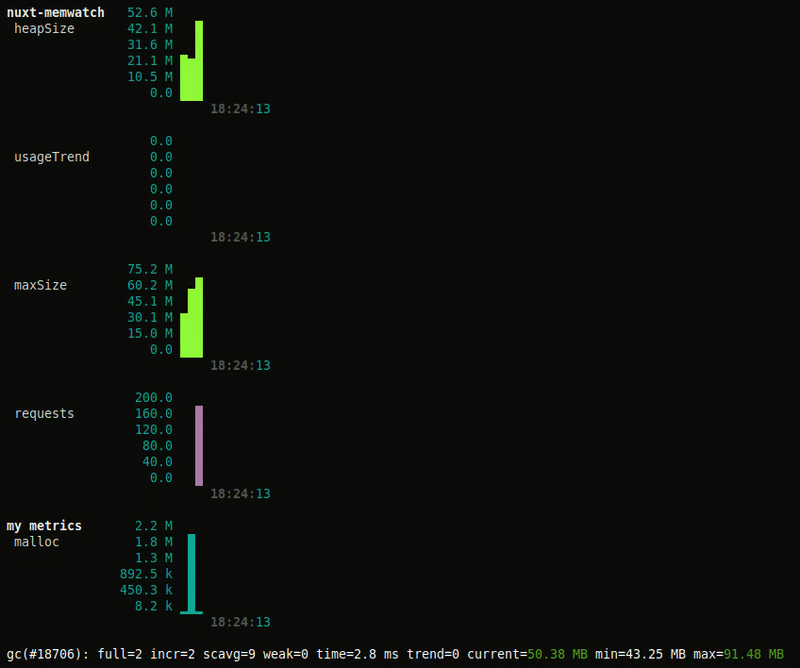800x668 pixels.
Task: Click "trend=0" in the gc status line
Action: tap(433, 654)
